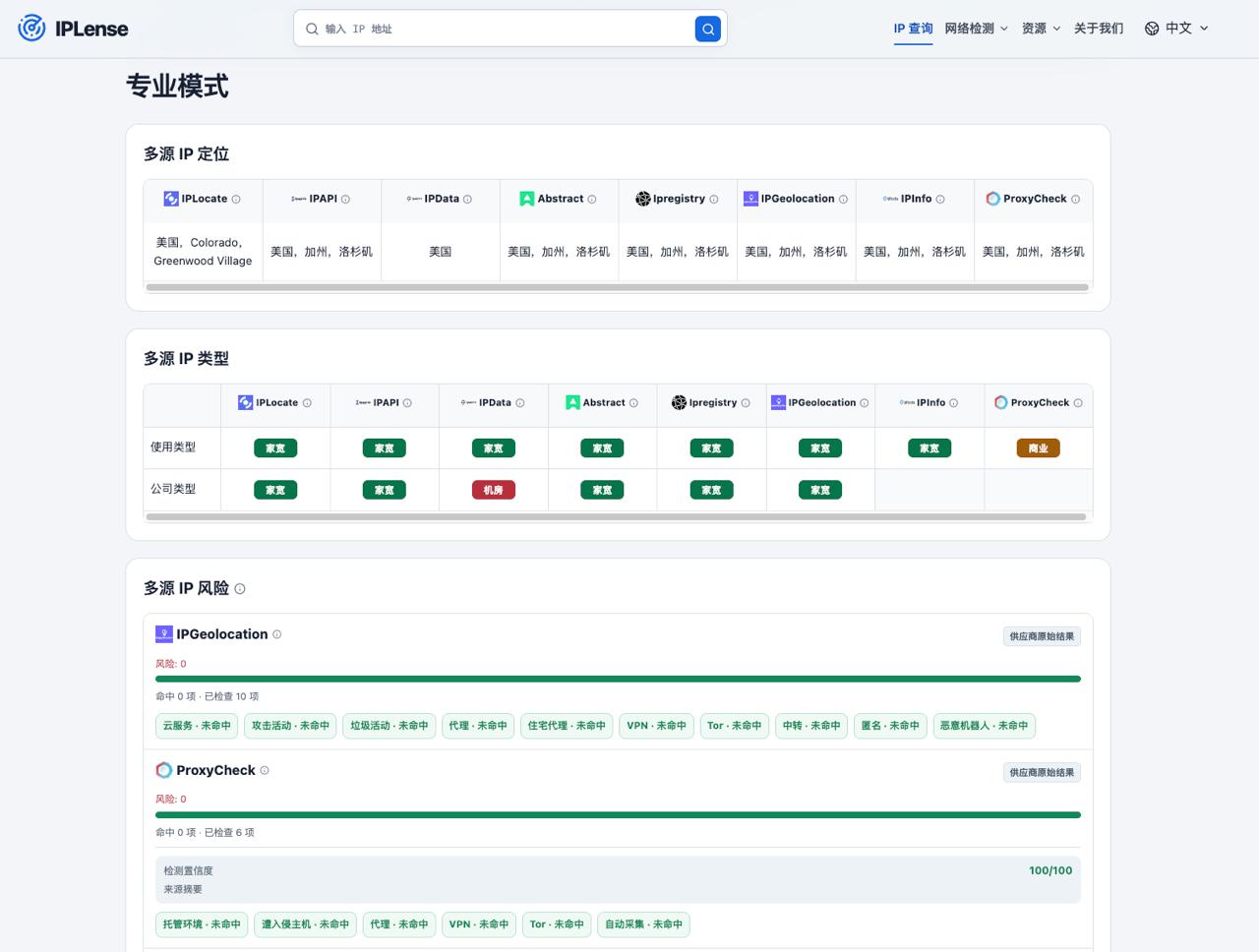The width and height of the screenshot is (1259, 952).
Task: Click the 恶意机器人 · 未命中 tag
Action: click(984, 726)
